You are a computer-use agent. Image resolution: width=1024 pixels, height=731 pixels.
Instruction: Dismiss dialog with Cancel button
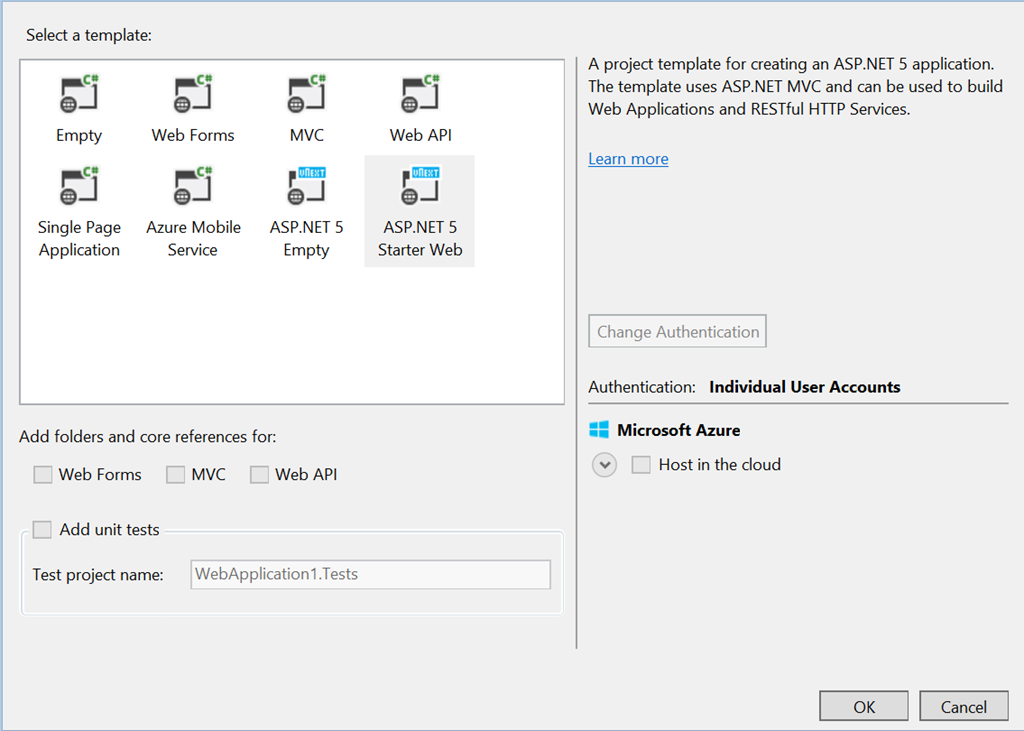click(x=964, y=706)
